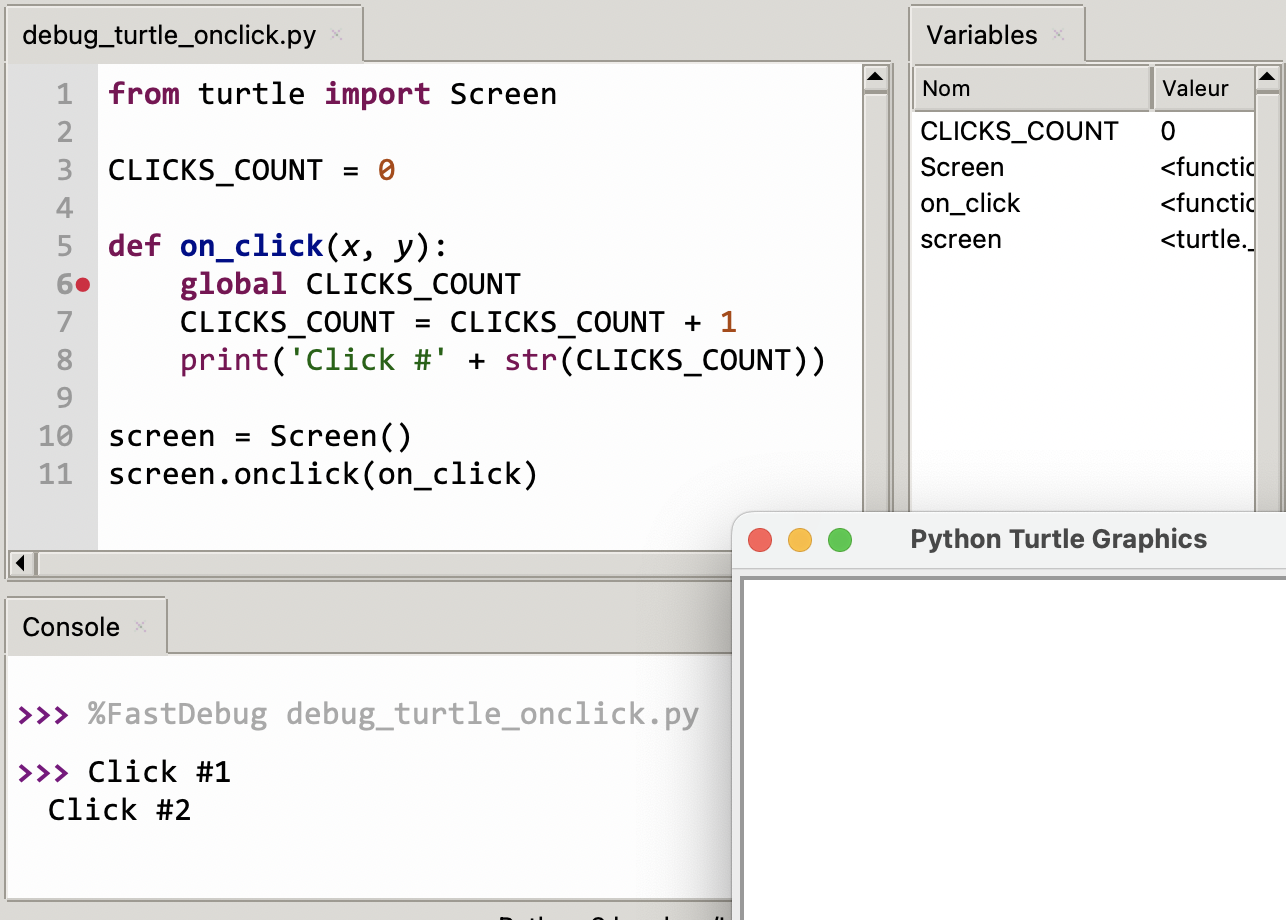Close the Variables panel
Image resolution: width=1286 pixels, height=920 pixels.
point(1058,35)
